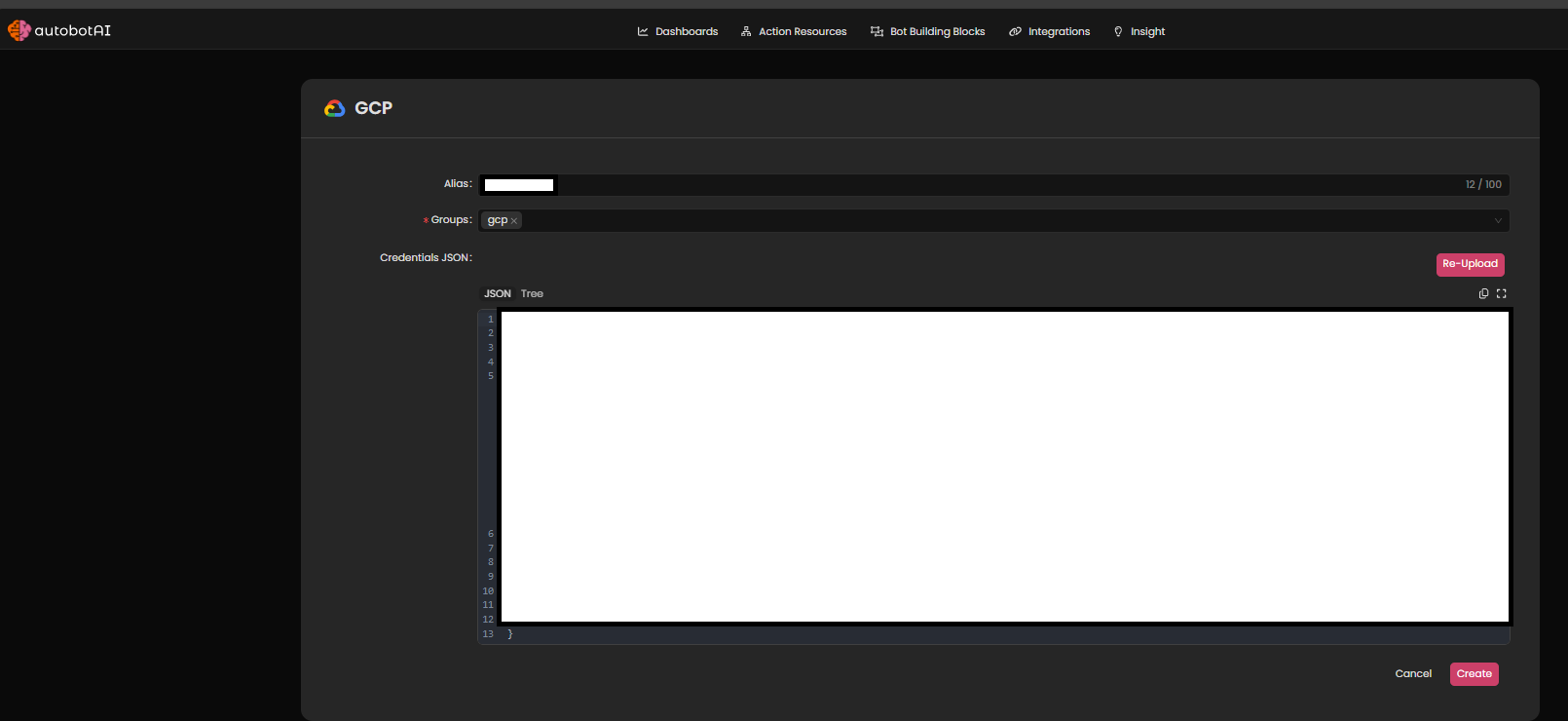The image size is (1568, 721).
Task: Click the Credentials JSON label
Action: click(426, 257)
